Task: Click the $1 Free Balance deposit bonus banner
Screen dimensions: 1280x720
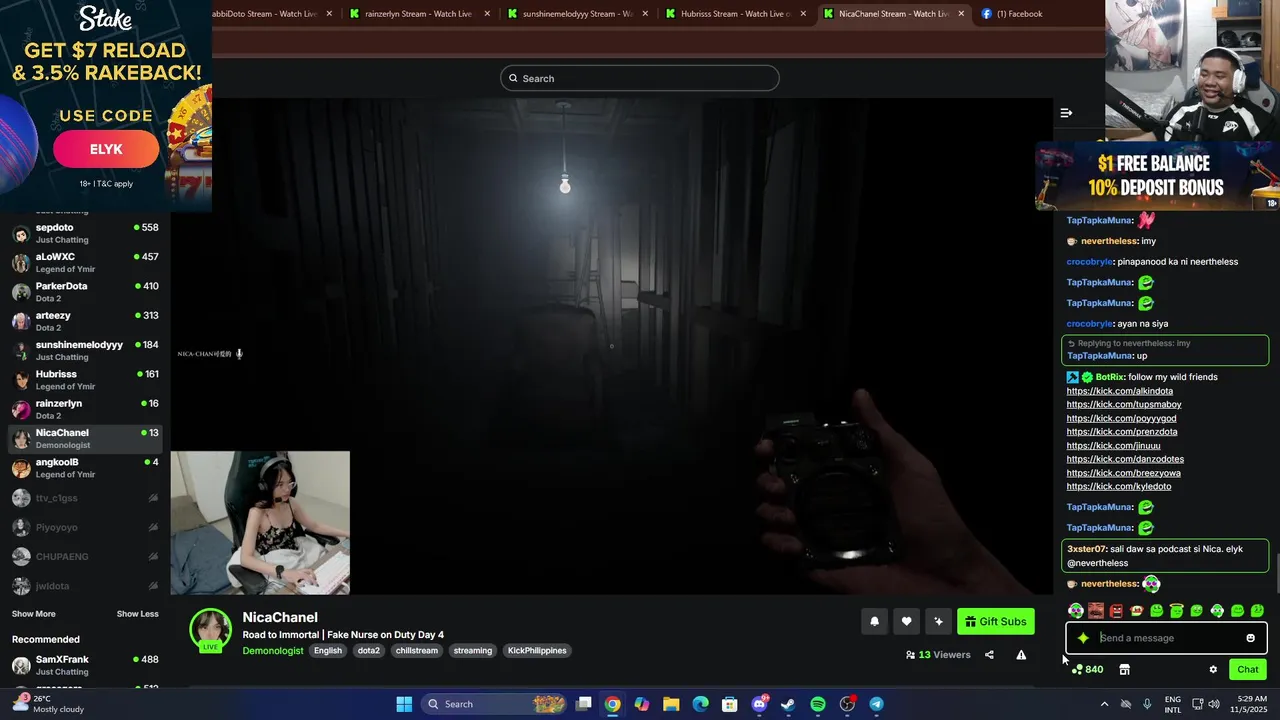Action: click(x=1158, y=175)
